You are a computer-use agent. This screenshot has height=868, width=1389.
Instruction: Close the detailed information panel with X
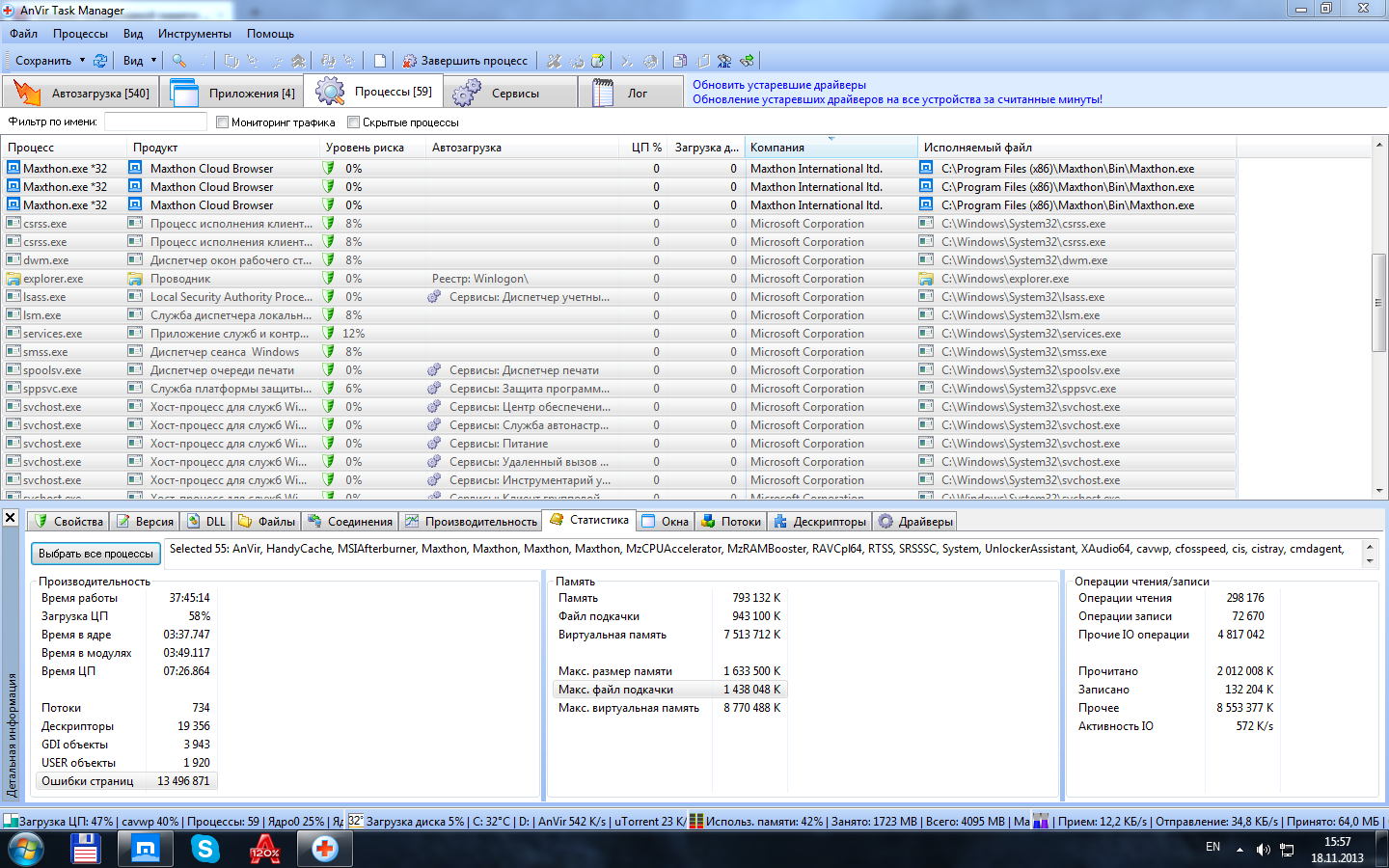11,518
